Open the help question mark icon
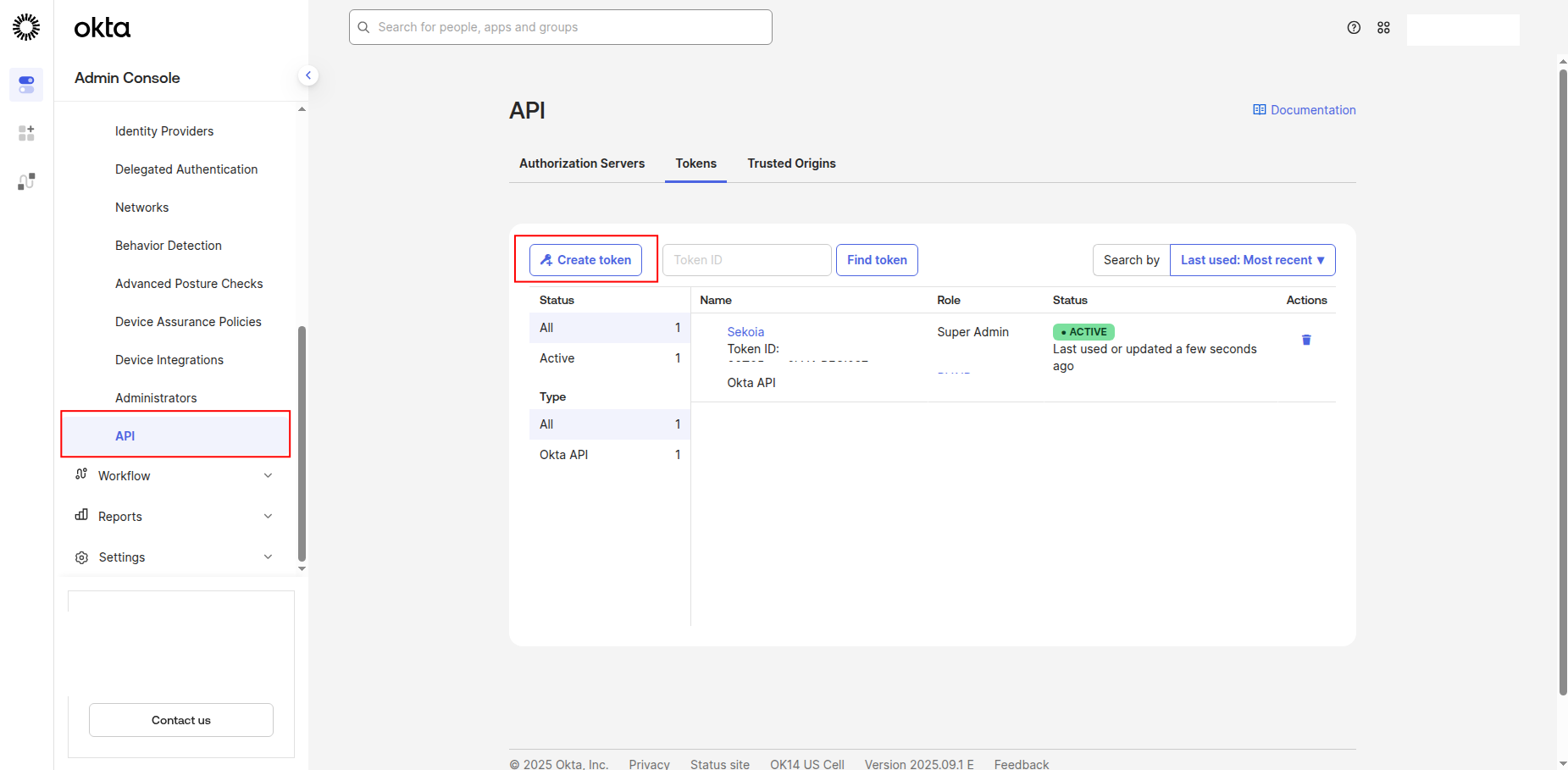The image size is (1568, 770). [1354, 28]
